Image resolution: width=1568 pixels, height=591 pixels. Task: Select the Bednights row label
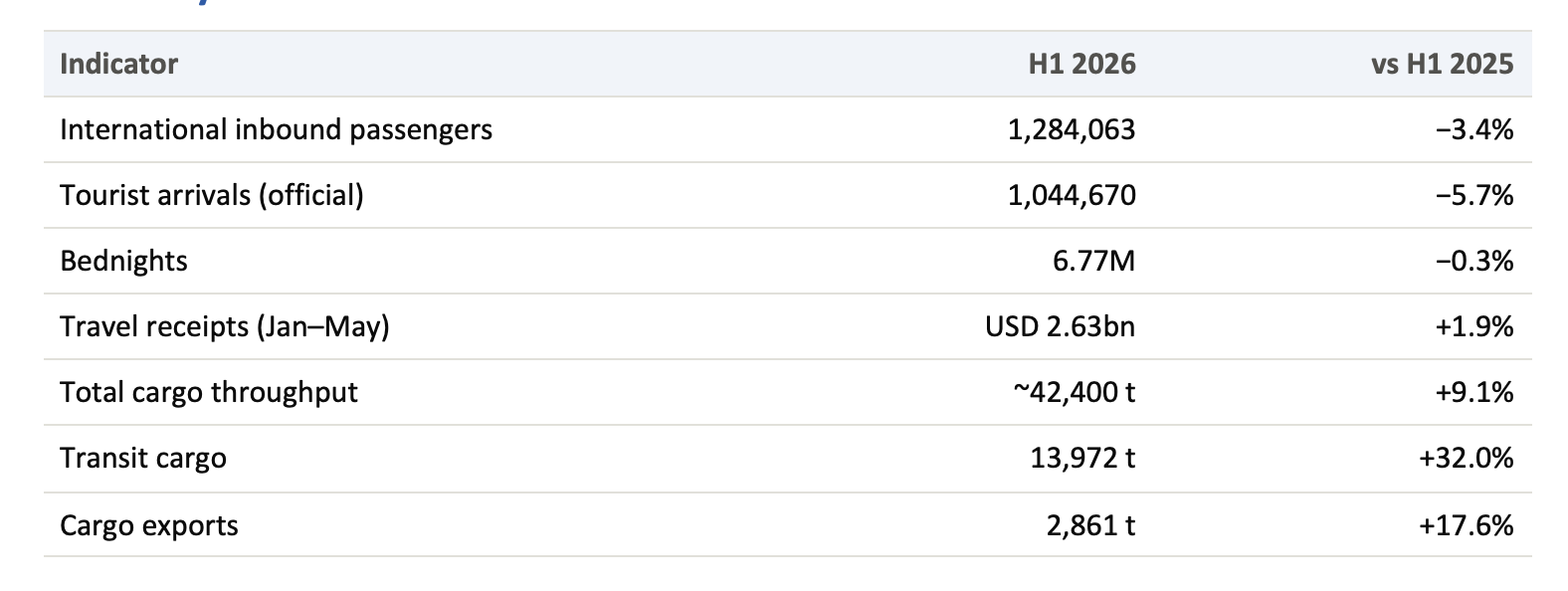[123, 261]
